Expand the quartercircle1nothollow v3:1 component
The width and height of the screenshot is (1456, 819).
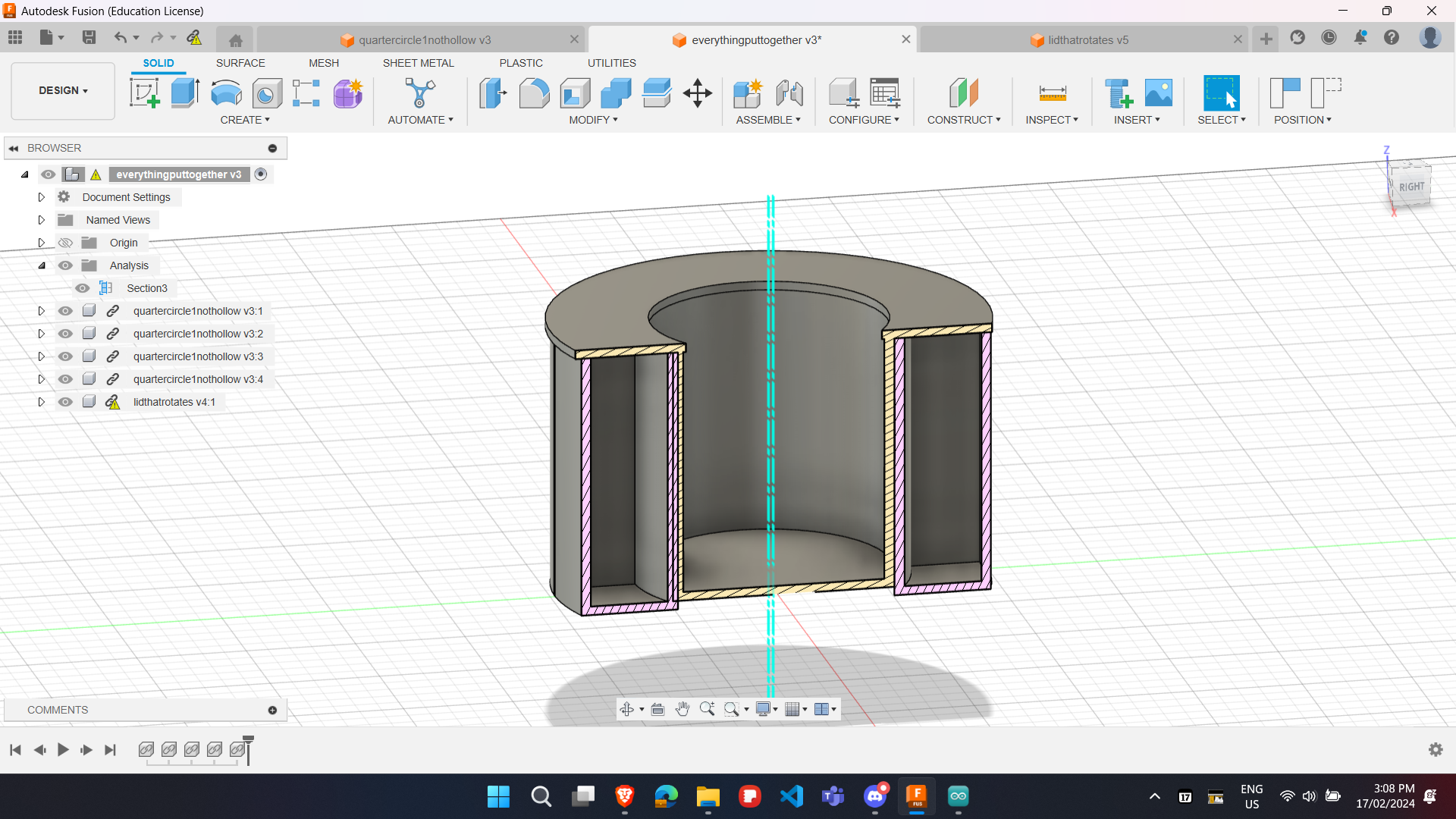pyautogui.click(x=42, y=311)
